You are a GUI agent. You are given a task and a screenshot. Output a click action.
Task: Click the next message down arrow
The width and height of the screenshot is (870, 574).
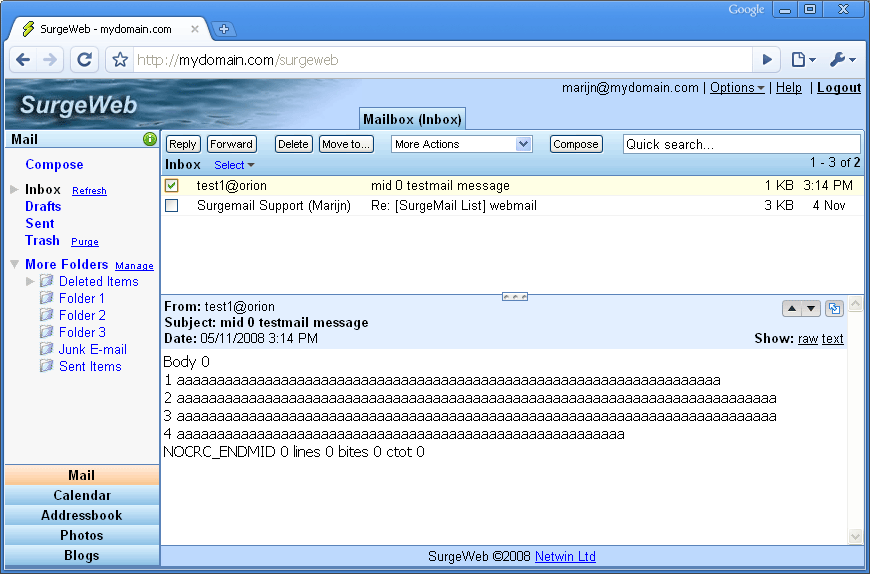811,309
